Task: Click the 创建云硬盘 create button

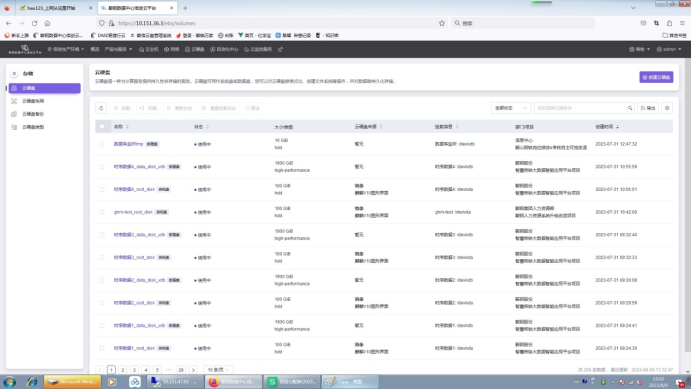Action: tap(656, 77)
